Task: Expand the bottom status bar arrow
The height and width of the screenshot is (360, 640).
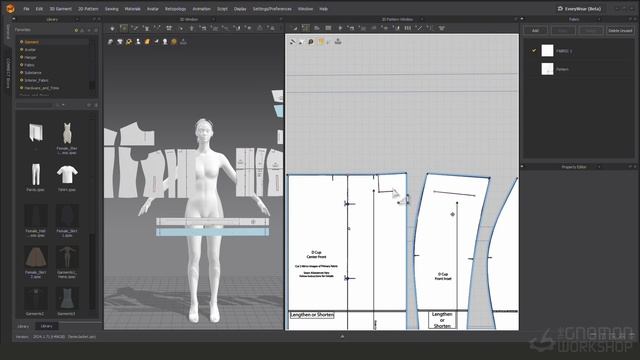Action: [342, 337]
